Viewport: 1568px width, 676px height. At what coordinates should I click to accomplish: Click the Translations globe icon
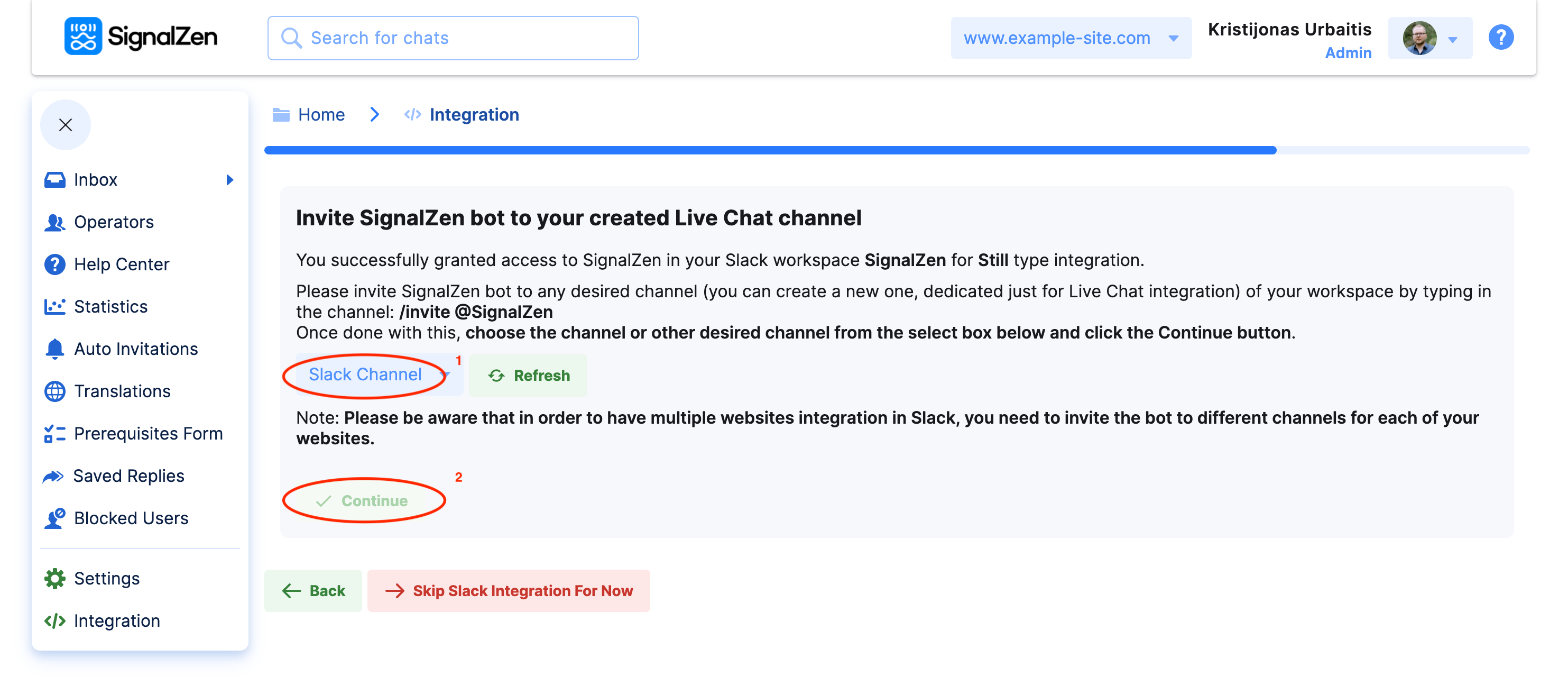pos(55,391)
